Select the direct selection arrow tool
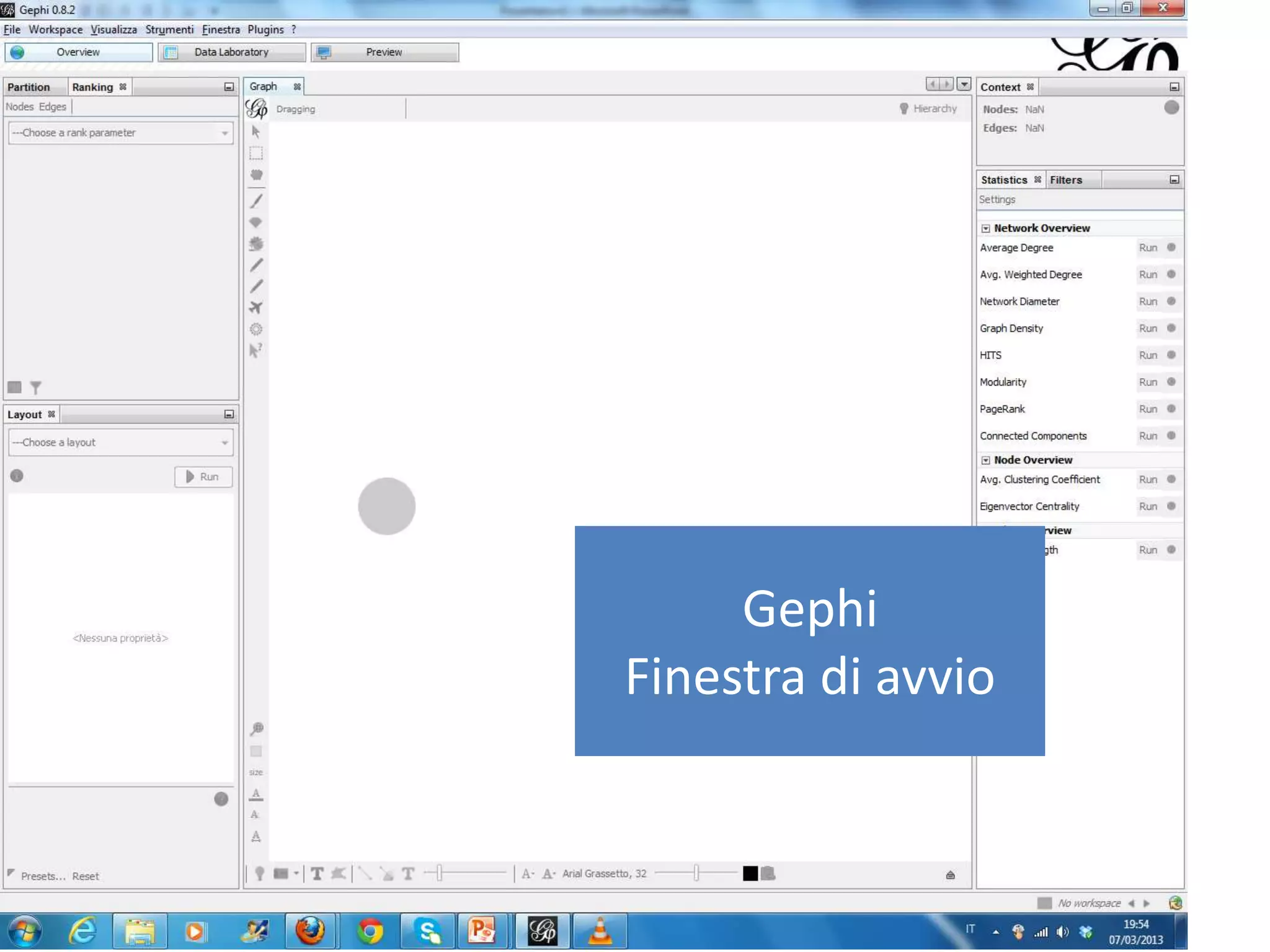 255,132
